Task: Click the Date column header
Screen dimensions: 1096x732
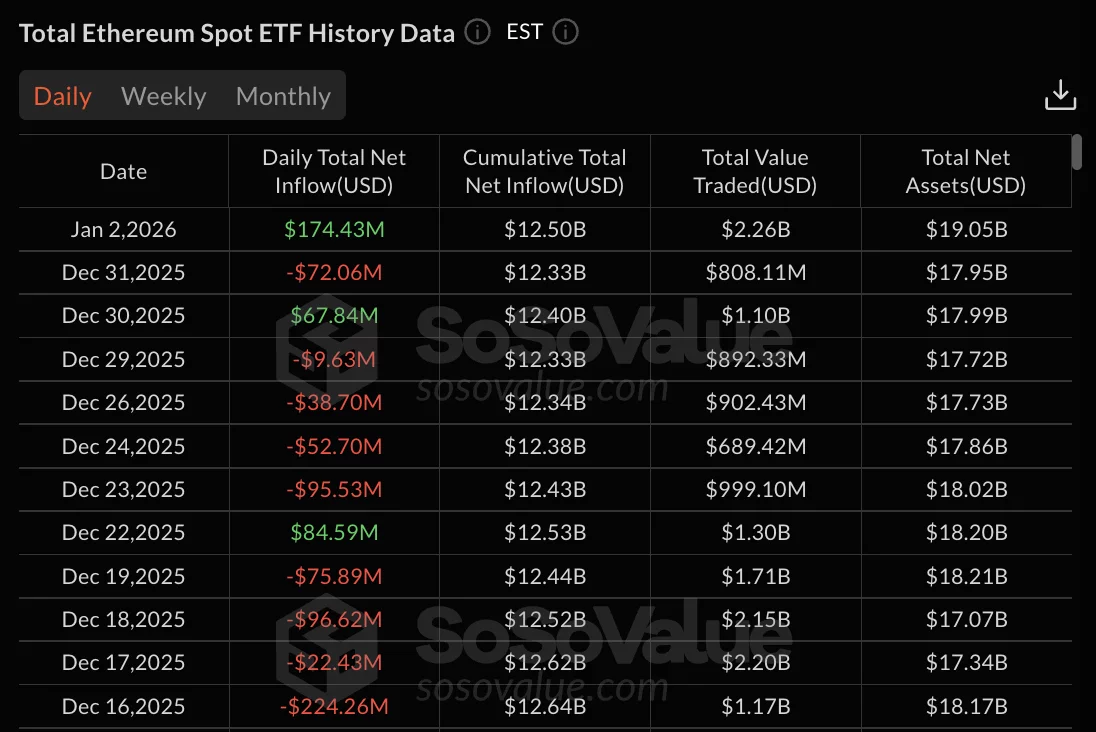Action: (x=123, y=171)
